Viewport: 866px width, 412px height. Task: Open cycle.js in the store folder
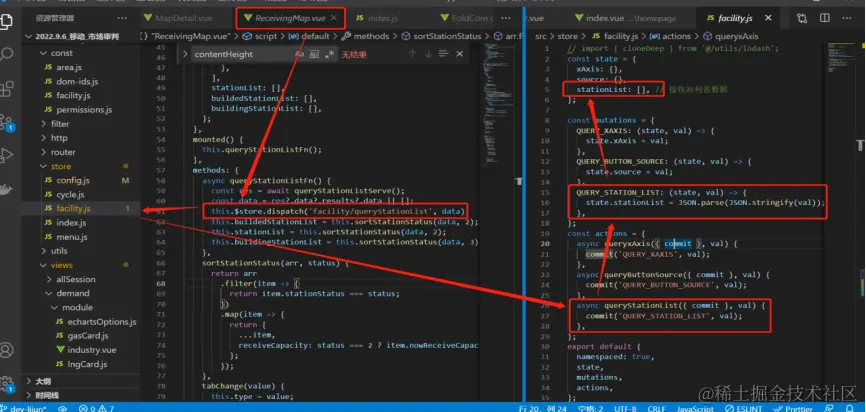[x=70, y=194]
